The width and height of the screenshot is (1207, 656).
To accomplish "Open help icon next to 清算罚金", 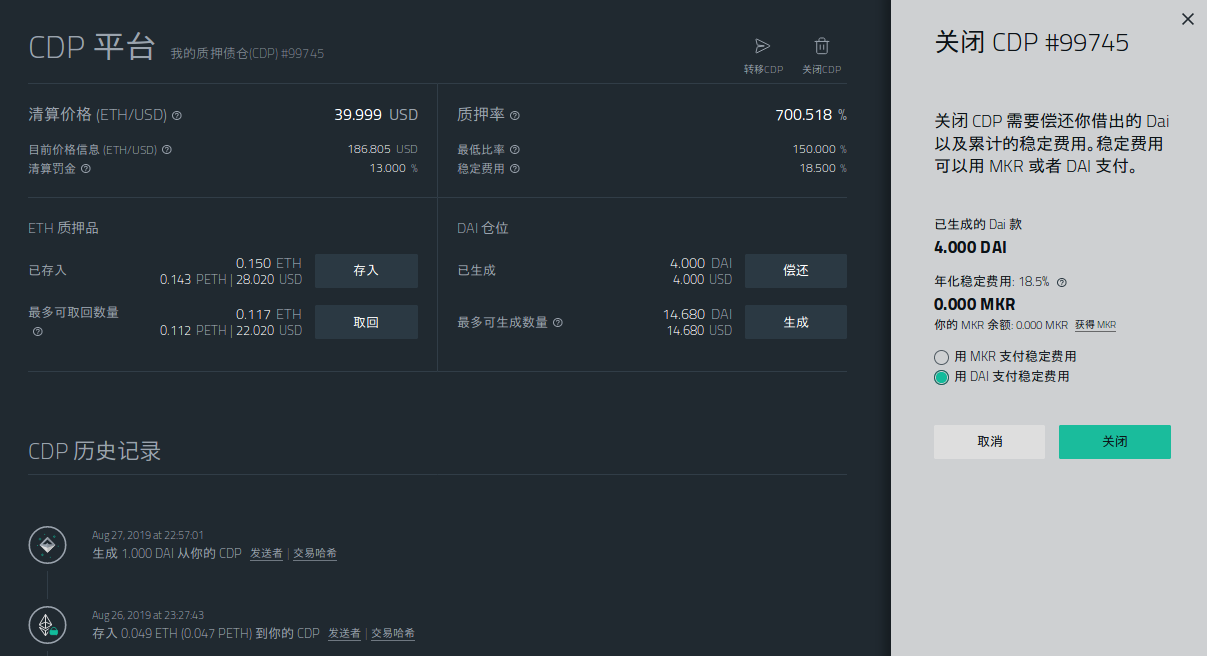I will click(85, 169).
